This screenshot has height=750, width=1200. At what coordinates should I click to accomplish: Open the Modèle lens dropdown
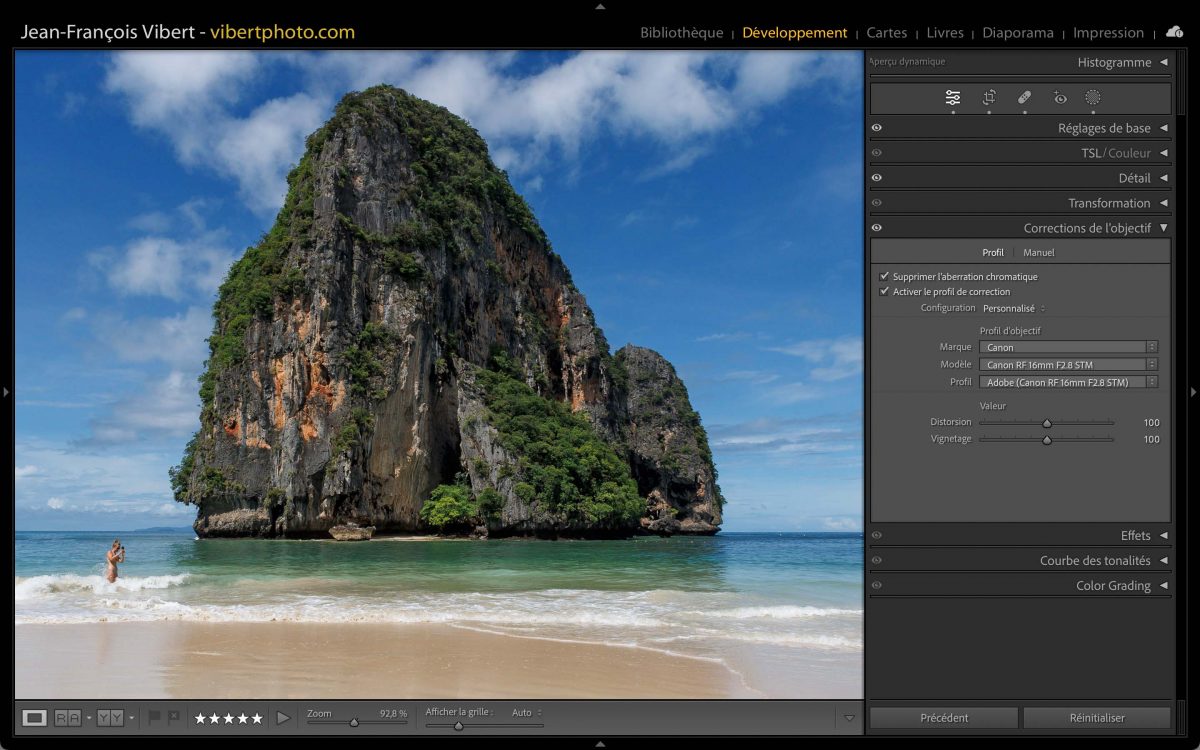pos(1068,365)
